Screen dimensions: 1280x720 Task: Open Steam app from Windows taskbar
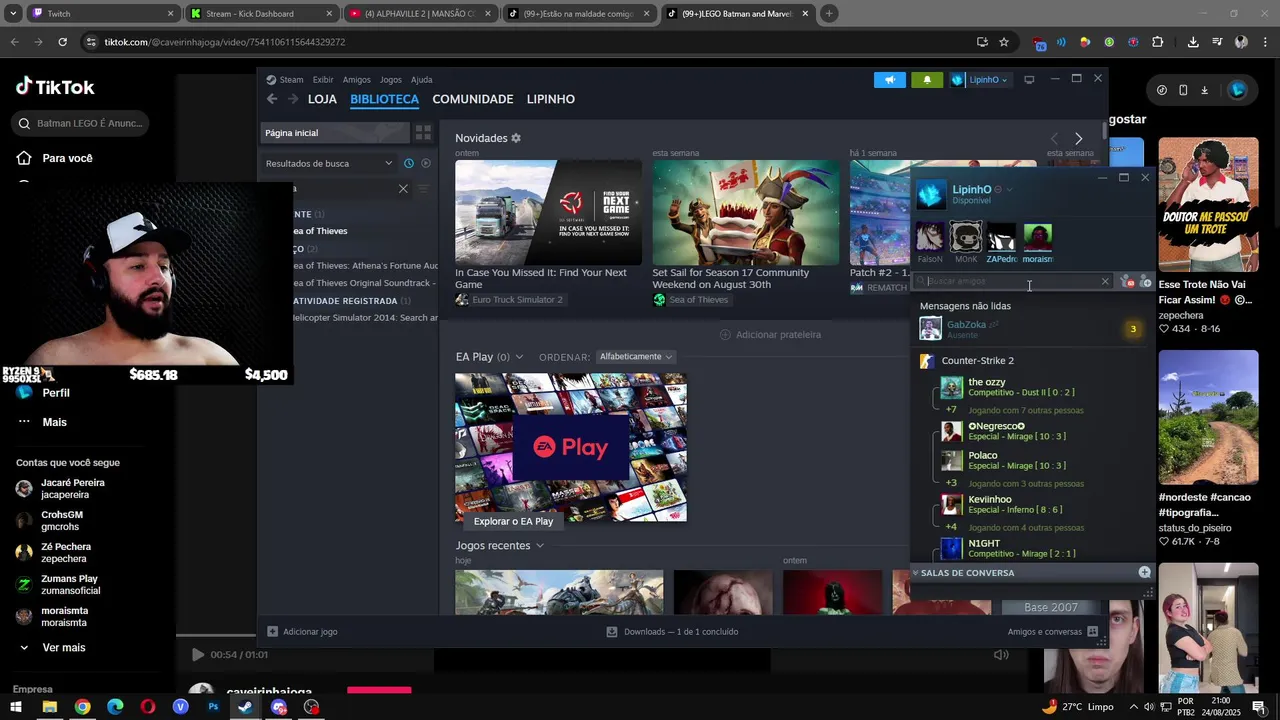245,707
